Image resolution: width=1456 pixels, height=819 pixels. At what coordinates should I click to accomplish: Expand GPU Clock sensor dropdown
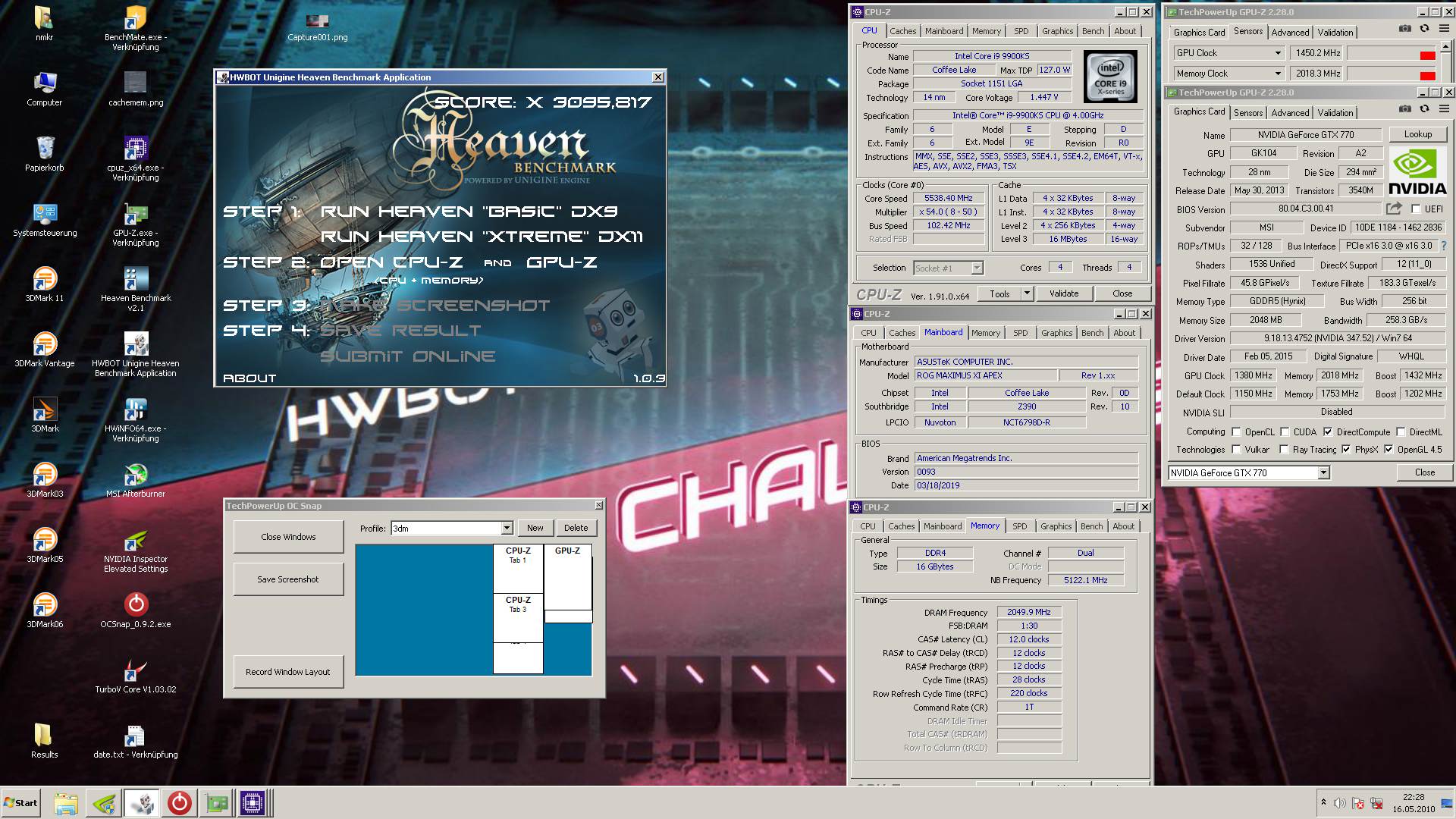click(x=1278, y=53)
